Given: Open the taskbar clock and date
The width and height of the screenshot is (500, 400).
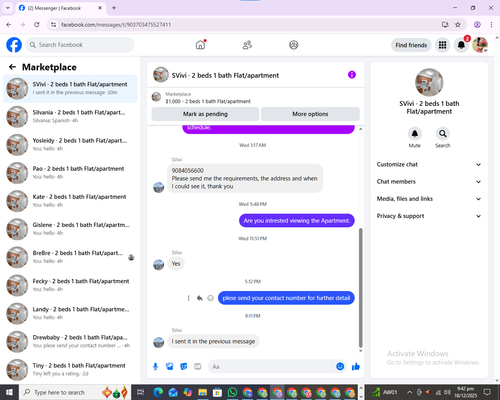Looking at the screenshot, I should click(465, 392).
